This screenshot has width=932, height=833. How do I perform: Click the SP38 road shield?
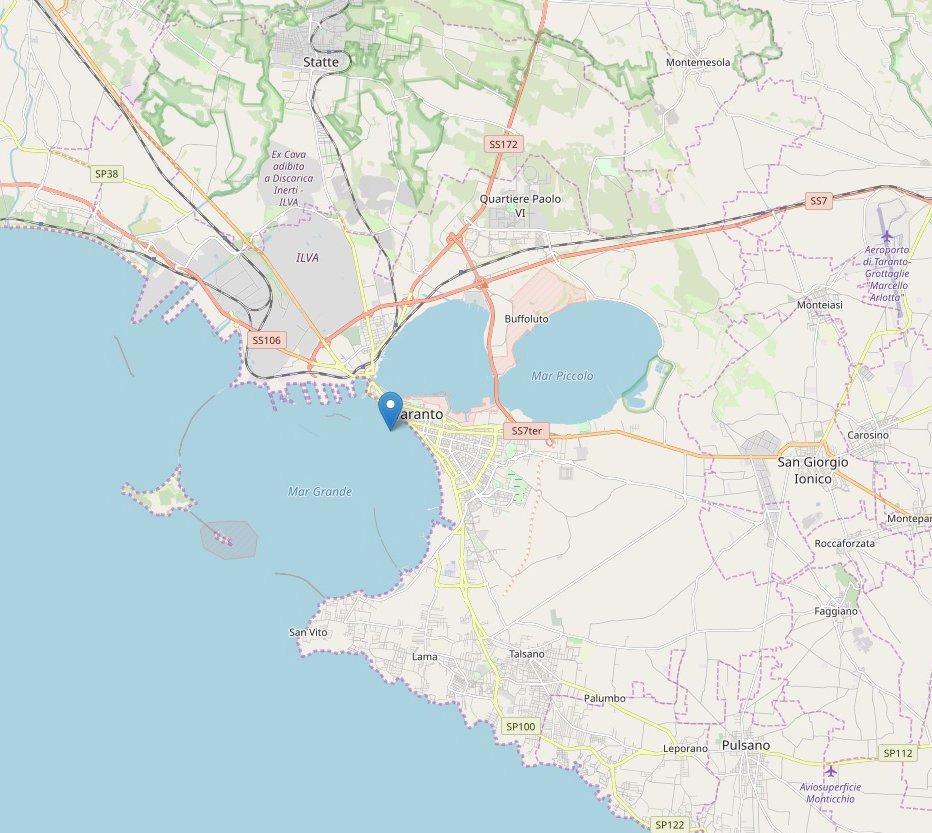107,174
